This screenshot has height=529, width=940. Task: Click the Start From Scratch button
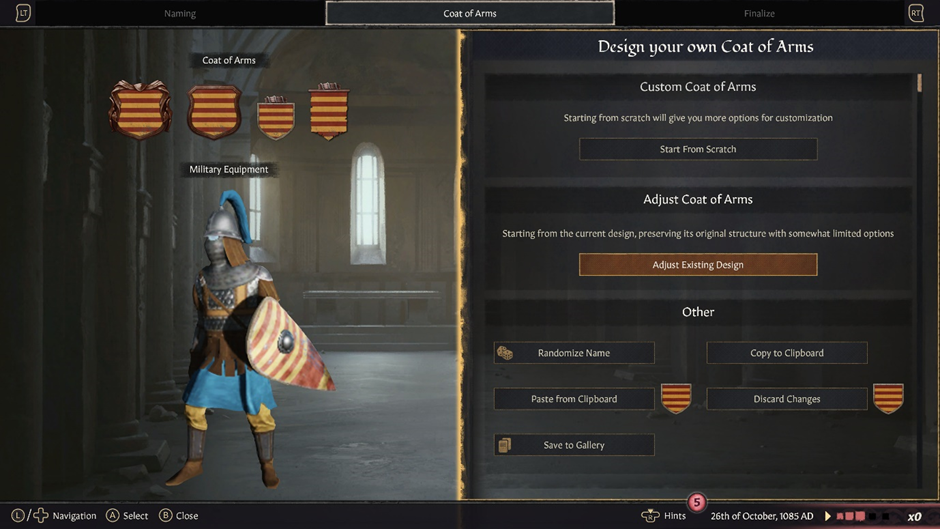698,149
